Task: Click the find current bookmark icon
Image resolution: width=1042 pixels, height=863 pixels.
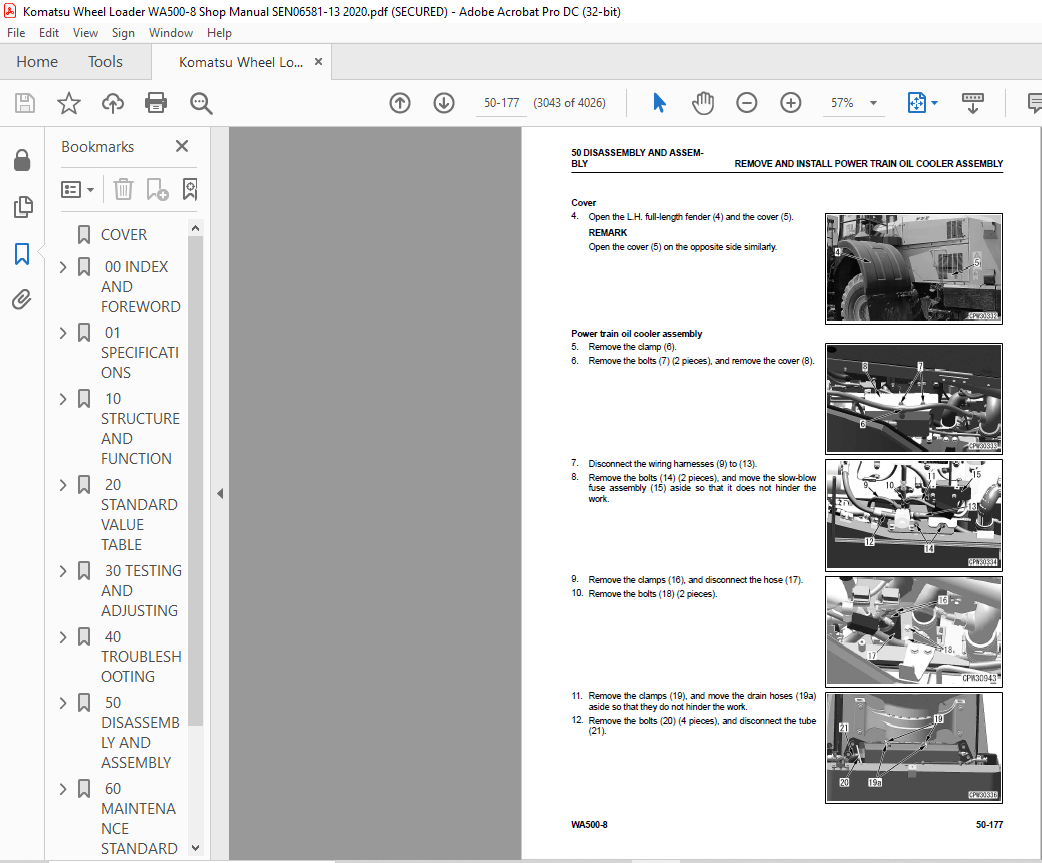Action: [x=190, y=190]
